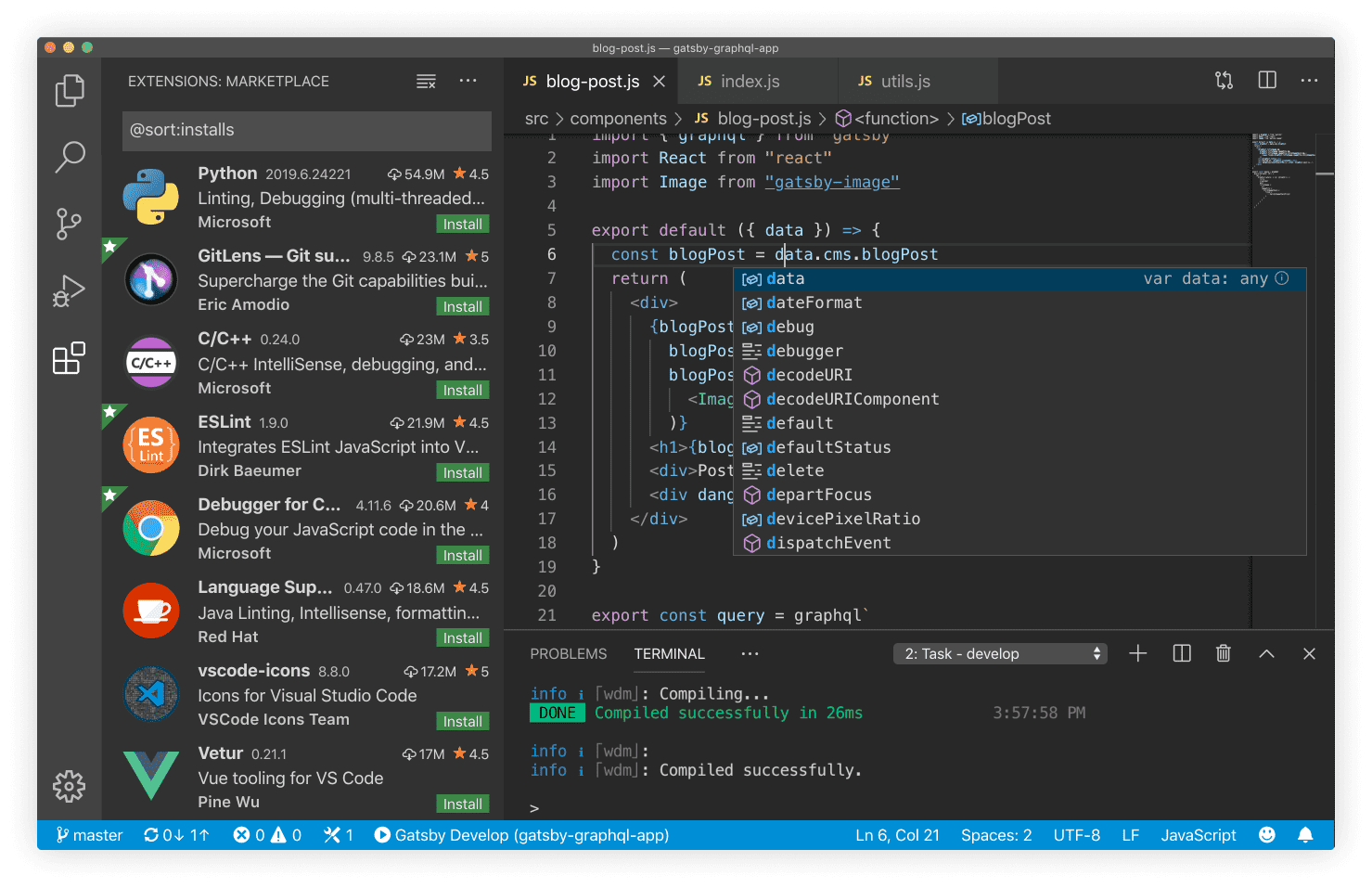Viewport: 1372px width, 888px height.
Task: Install the Vetur extension
Action: pyautogui.click(x=462, y=804)
